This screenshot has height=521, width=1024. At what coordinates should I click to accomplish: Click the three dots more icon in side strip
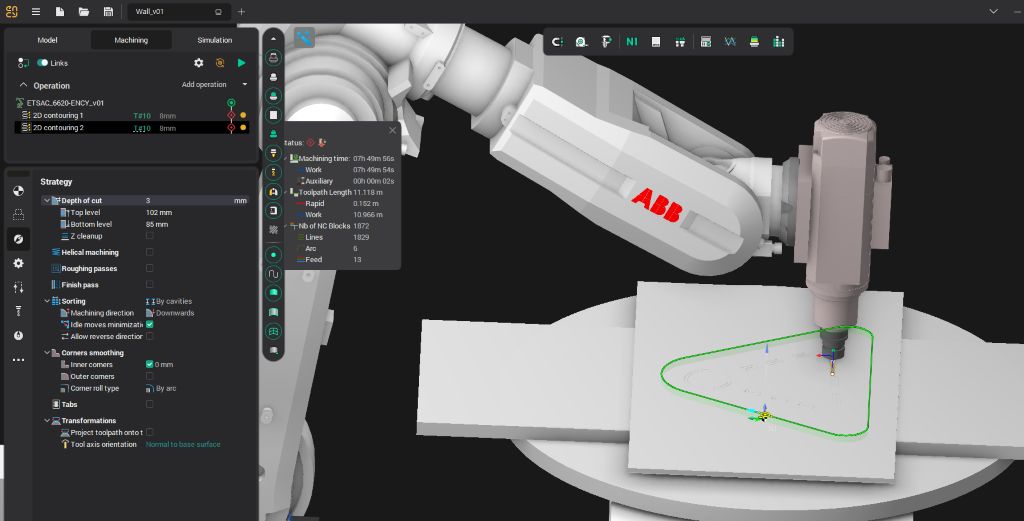tap(18, 360)
